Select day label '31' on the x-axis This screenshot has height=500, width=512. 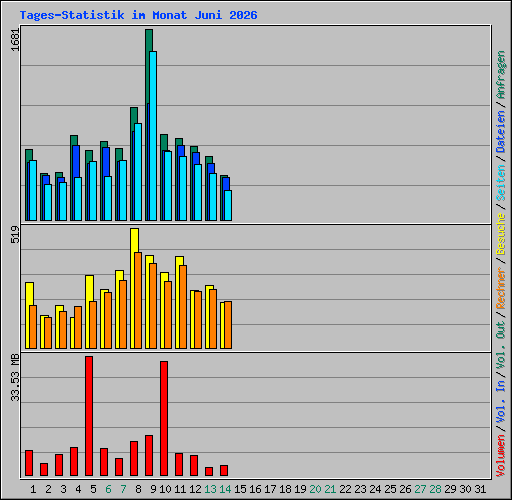click(x=480, y=489)
